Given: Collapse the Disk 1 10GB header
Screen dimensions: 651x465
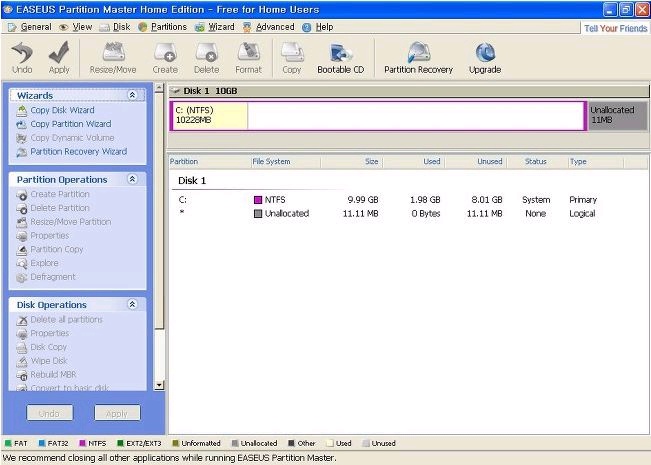Looking at the screenshot, I should coord(176,91).
